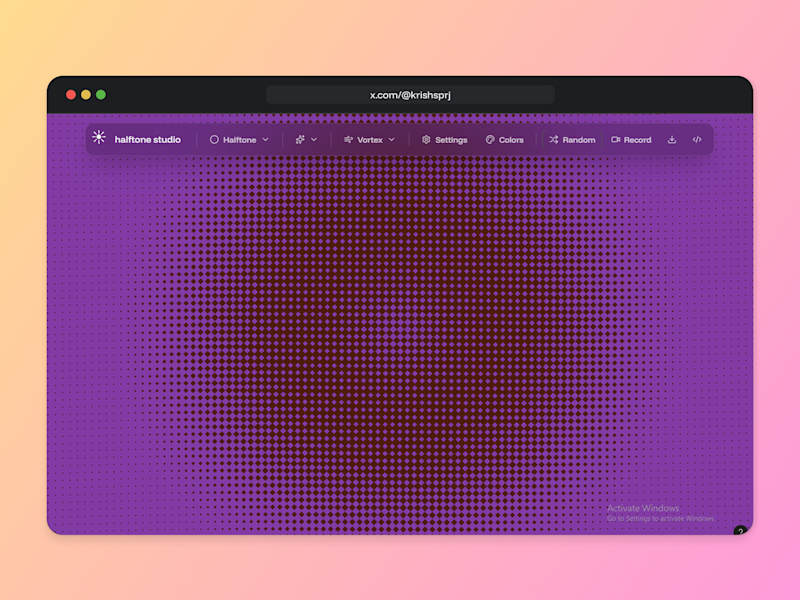Screen dimensions: 800x600
Task: Click the red close window button
Action: tap(71, 95)
